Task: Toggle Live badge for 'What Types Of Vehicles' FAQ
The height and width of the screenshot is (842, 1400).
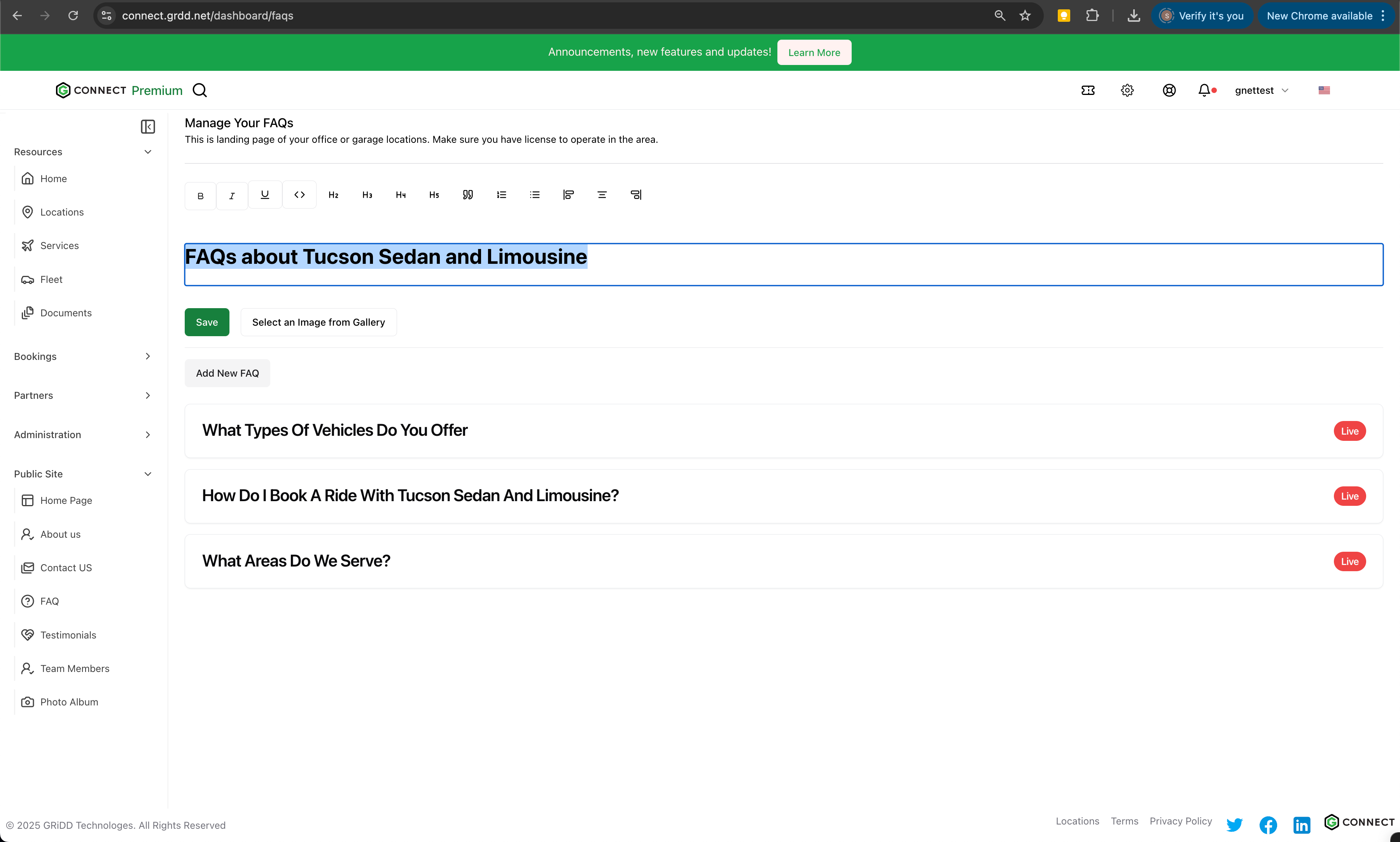Action: [x=1349, y=431]
